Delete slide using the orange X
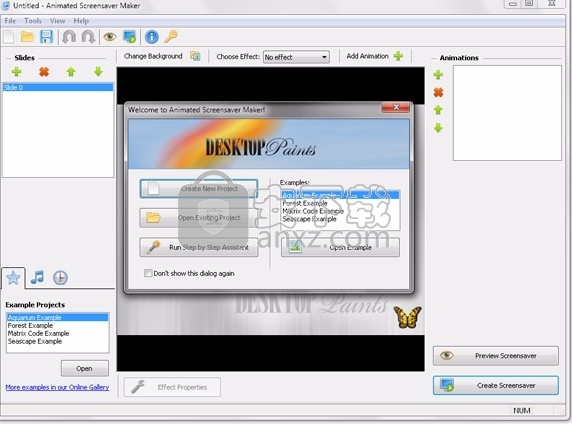Screen dimensions: 572x424 44,72
